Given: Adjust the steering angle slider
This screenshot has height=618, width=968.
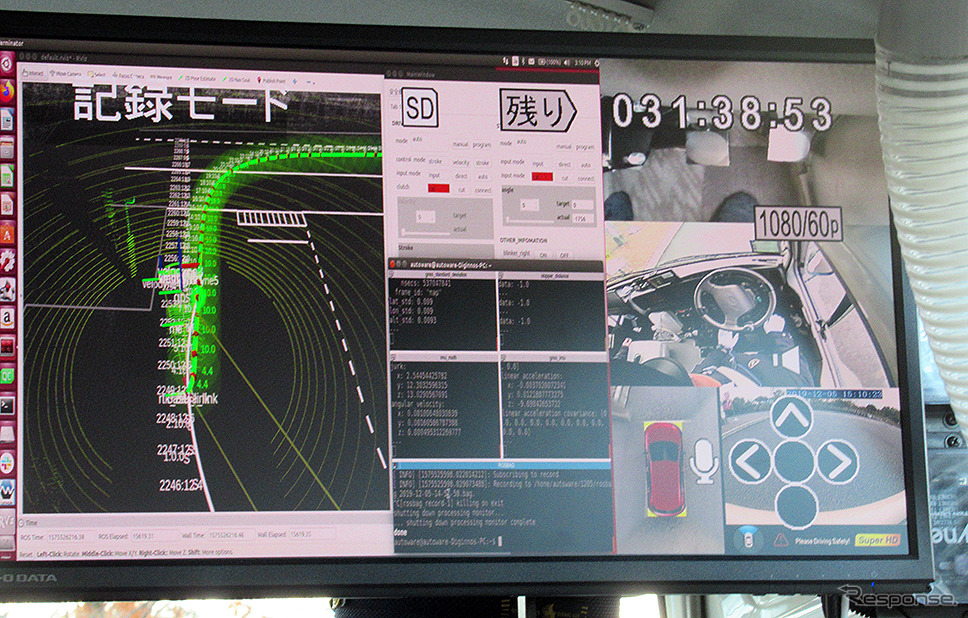Looking at the screenshot, I should pos(532,220).
